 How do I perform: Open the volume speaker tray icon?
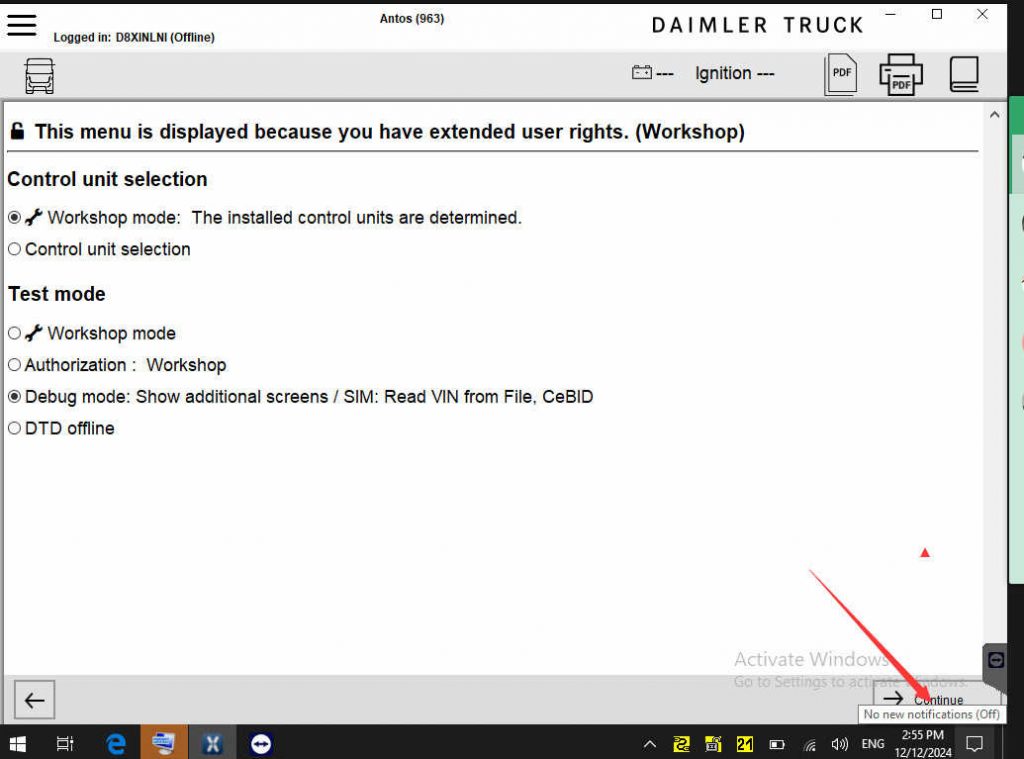(x=840, y=744)
